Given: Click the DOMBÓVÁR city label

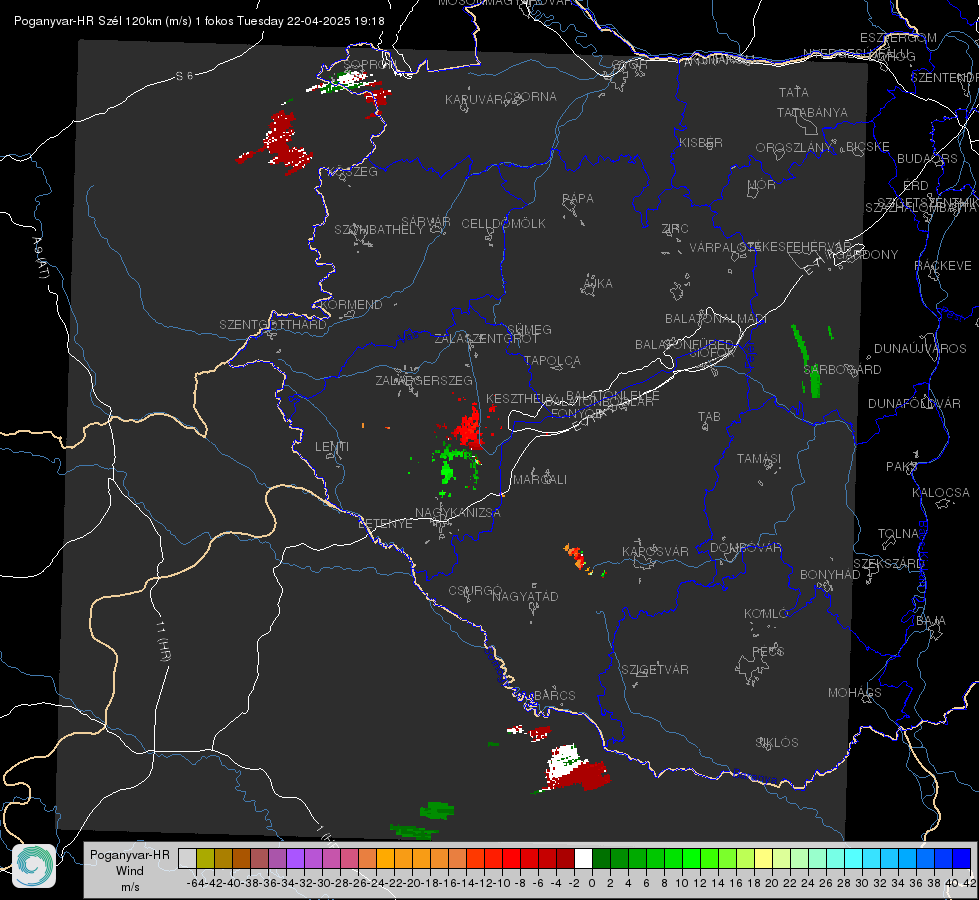Looking at the screenshot, I should (x=745, y=547).
